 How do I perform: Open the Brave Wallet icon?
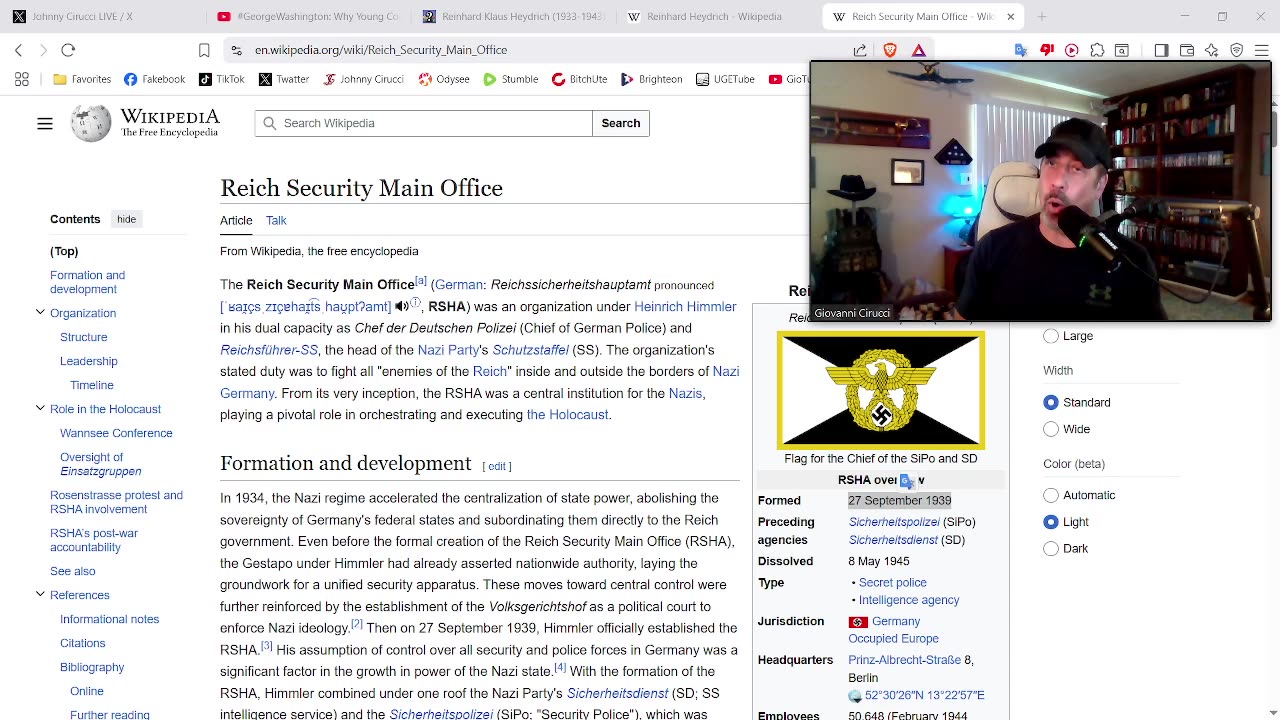pos(1187,50)
